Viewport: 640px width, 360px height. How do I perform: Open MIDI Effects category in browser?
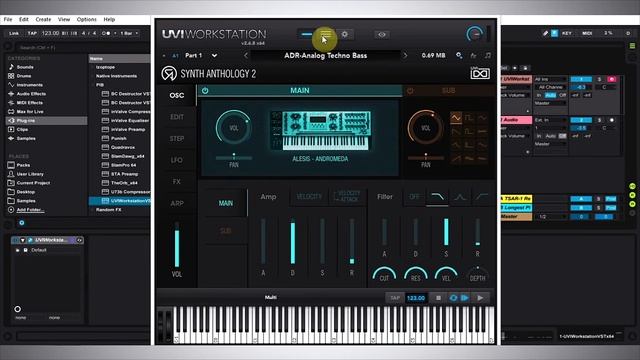click(x=29, y=103)
